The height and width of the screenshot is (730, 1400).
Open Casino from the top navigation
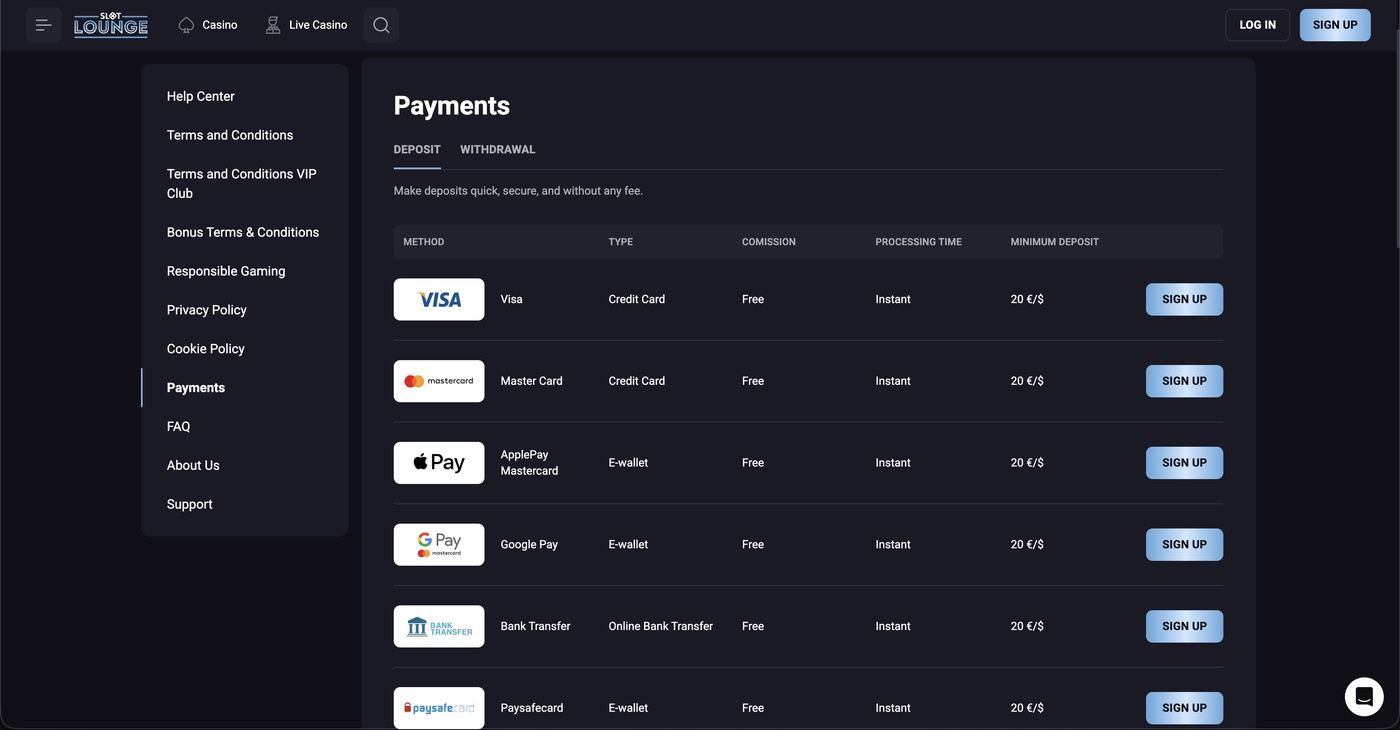pyautogui.click(x=208, y=25)
